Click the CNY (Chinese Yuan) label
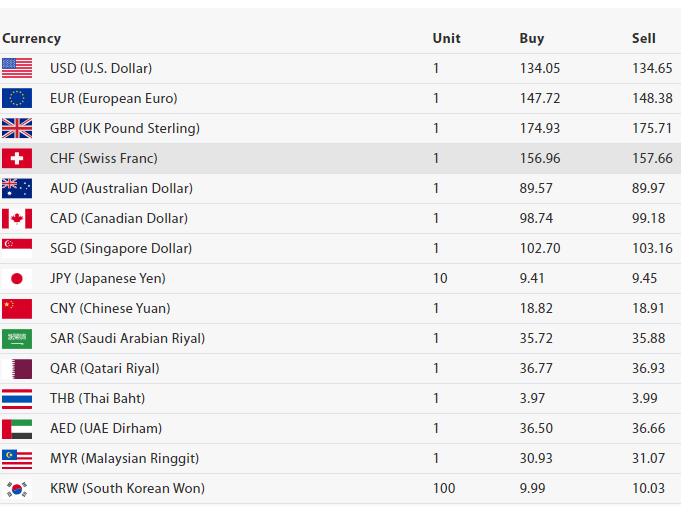The height and width of the screenshot is (506, 681). pos(110,308)
